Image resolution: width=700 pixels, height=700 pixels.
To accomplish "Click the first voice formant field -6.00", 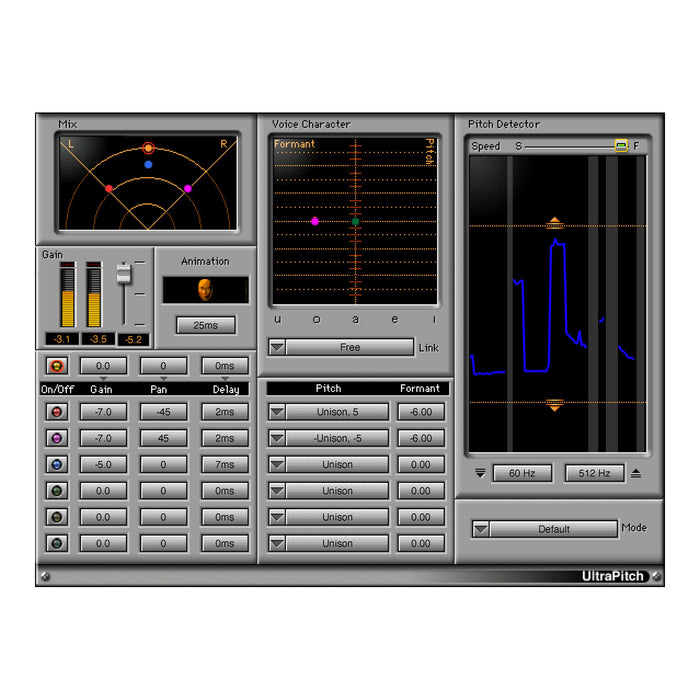I will coord(421,412).
